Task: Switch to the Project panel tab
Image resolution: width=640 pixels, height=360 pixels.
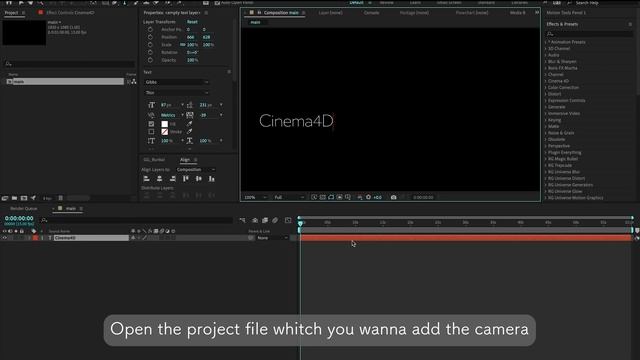Action: pyautogui.click(x=11, y=13)
